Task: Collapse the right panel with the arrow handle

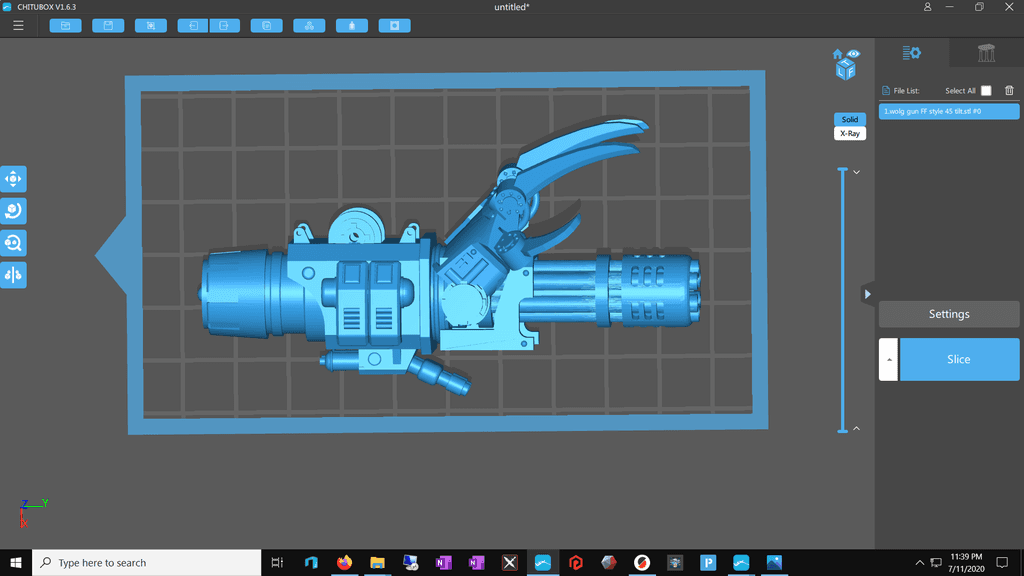Action: tap(868, 294)
